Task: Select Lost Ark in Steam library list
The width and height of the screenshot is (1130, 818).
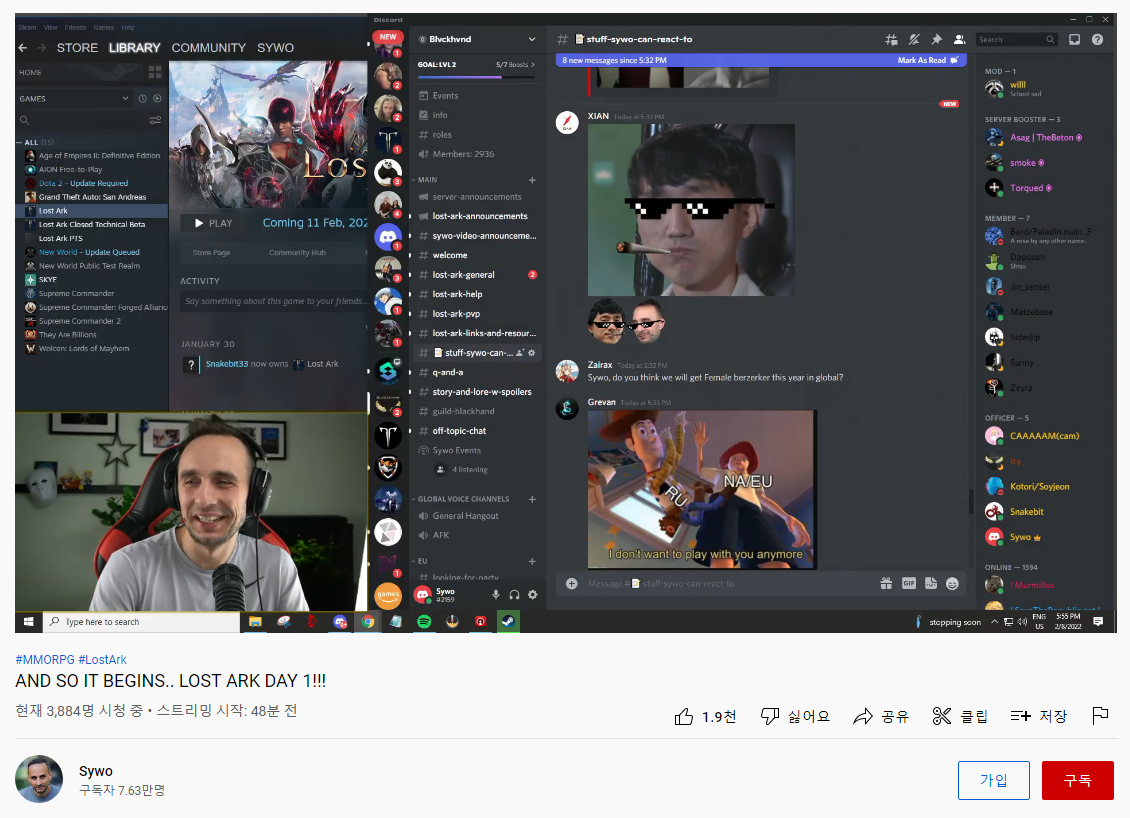Action: (92, 211)
